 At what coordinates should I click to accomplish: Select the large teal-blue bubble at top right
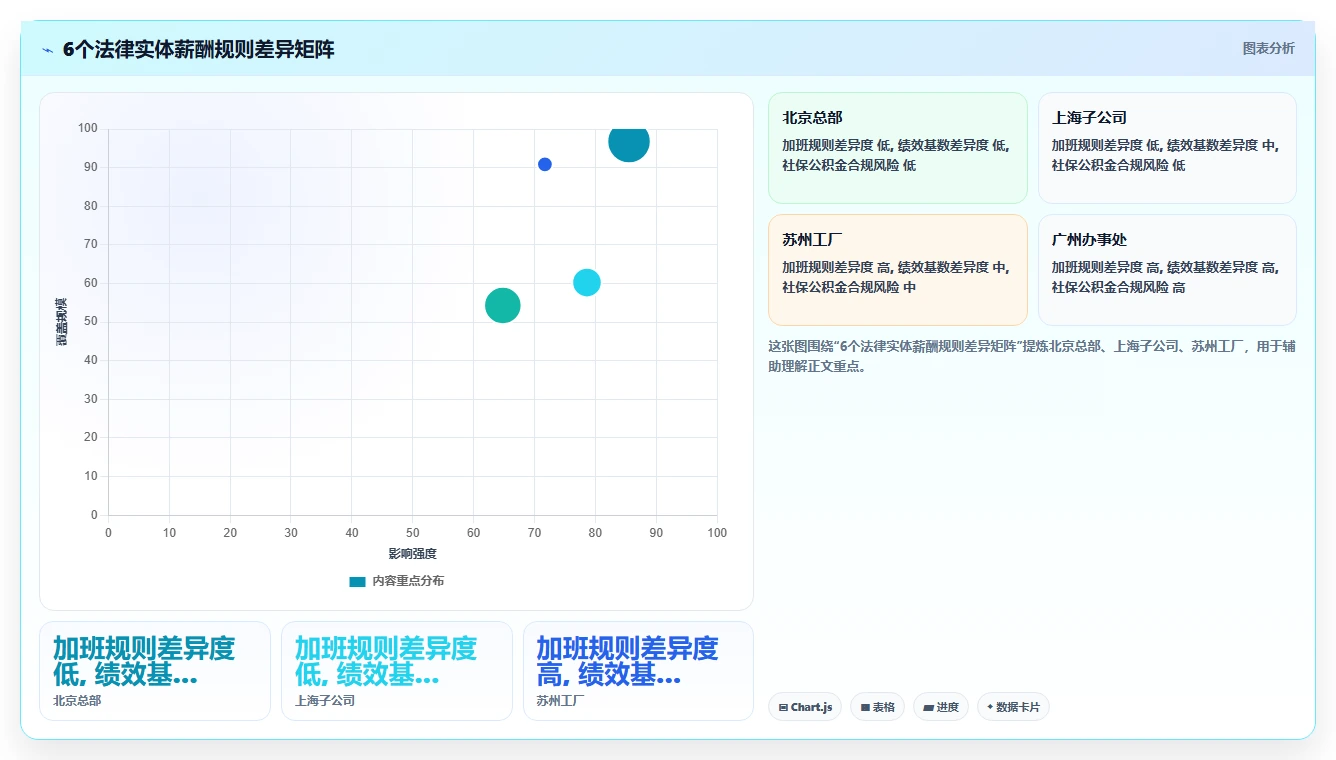(x=629, y=142)
